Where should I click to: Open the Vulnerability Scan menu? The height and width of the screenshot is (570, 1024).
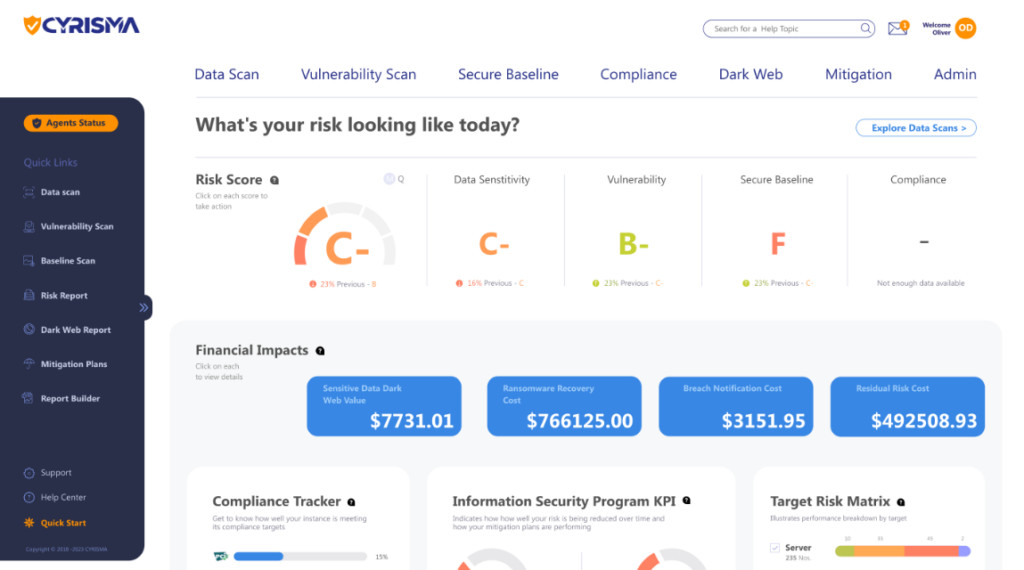pyautogui.click(x=359, y=74)
